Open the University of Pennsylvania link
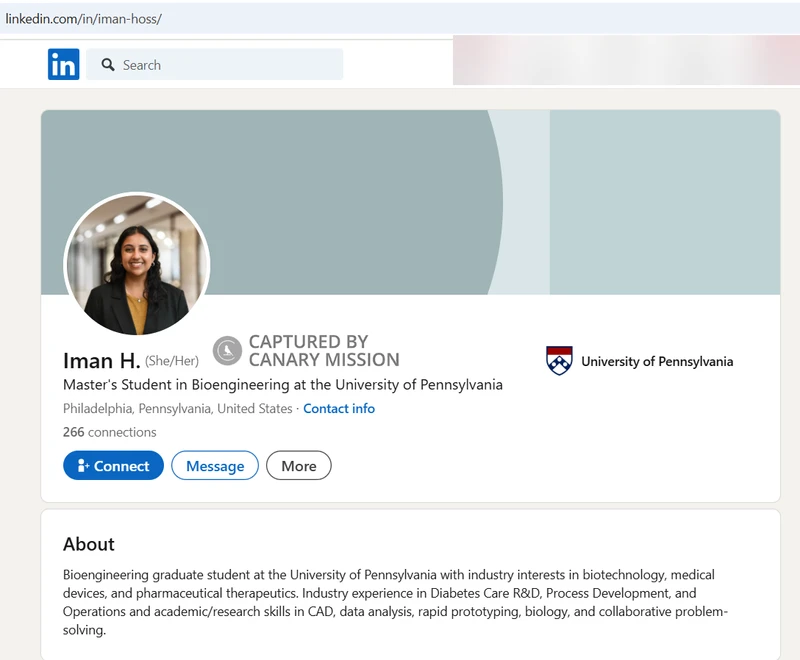This screenshot has height=660, width=800. 657,361
